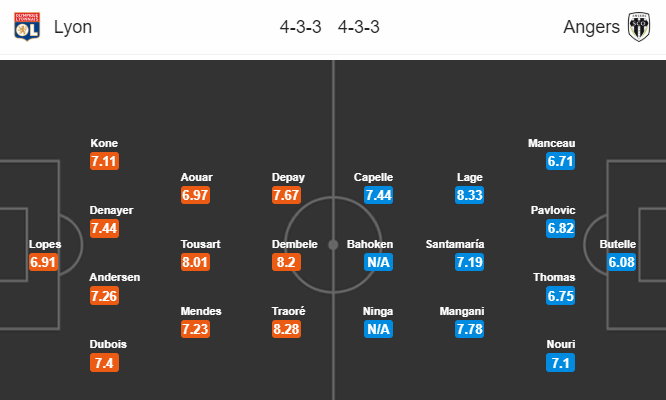Open the Angers team name link
666x400 pixels.
tap(592, 27)
